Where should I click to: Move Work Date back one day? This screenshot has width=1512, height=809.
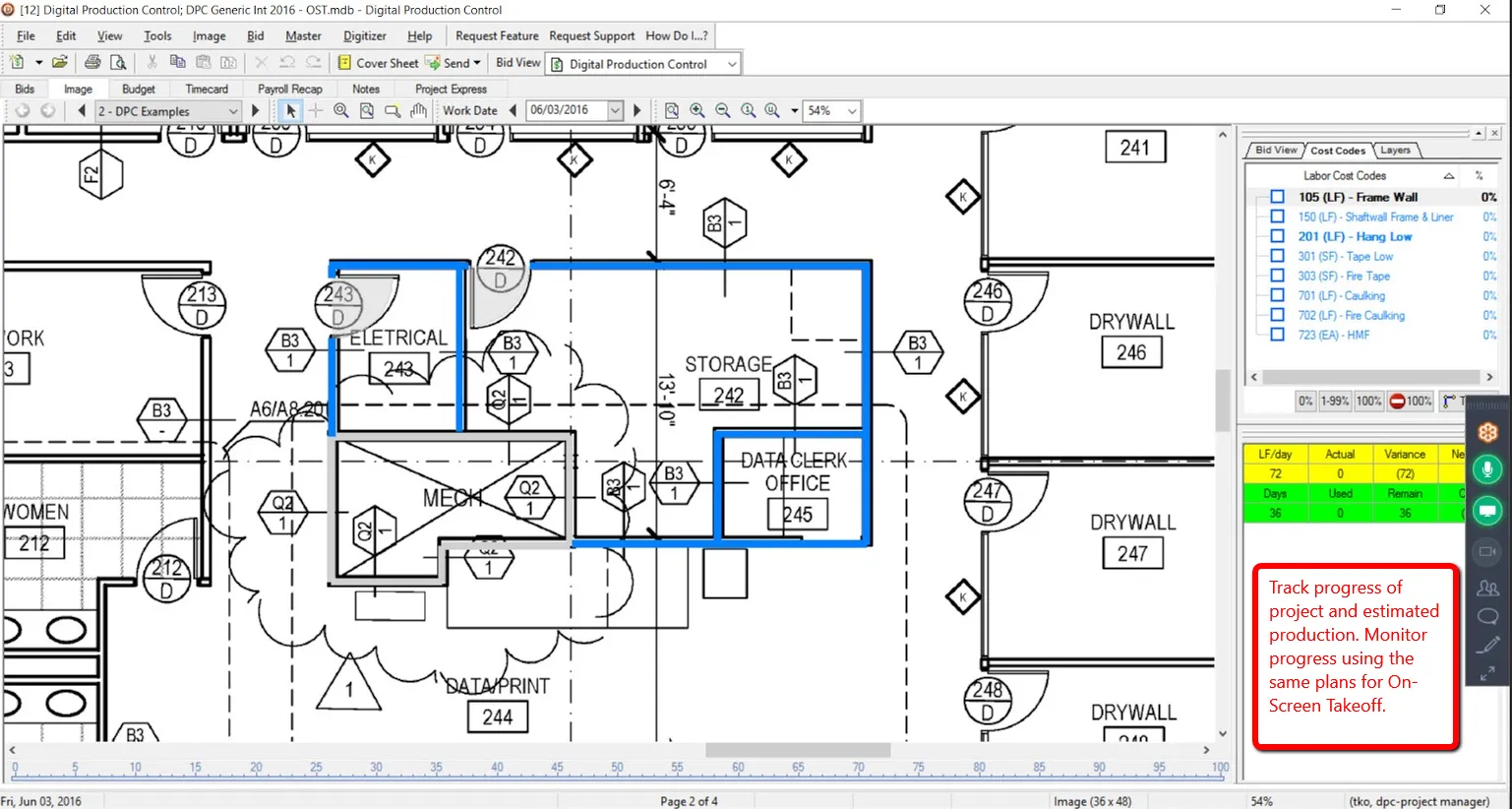tap(513, 110)
